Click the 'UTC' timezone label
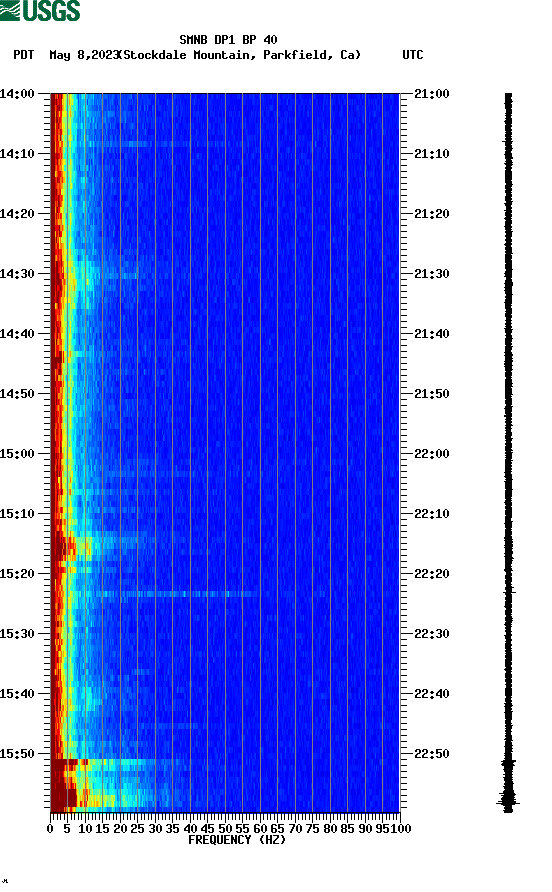 pyautogui.click(x=413, y=55)
